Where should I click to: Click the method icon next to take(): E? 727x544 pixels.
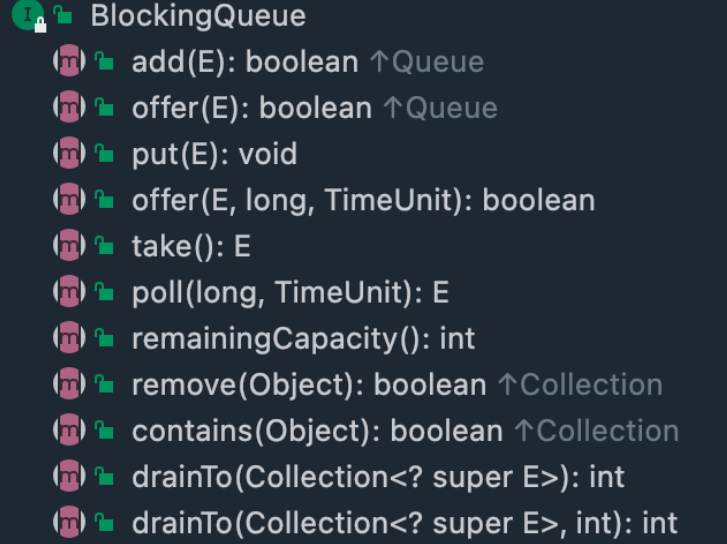(66, 246)
